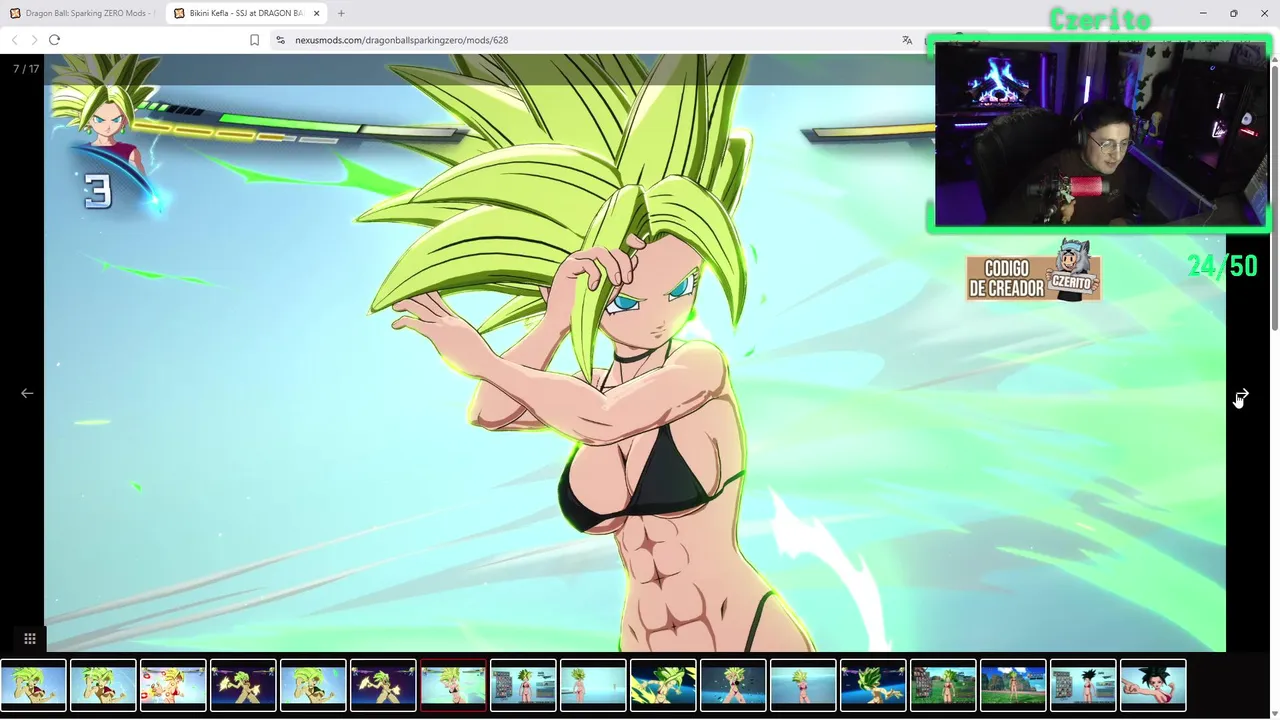Open the eighth gallery thumbnail
Viewport: 1280px width, 720px height.
tap(523, 685)
